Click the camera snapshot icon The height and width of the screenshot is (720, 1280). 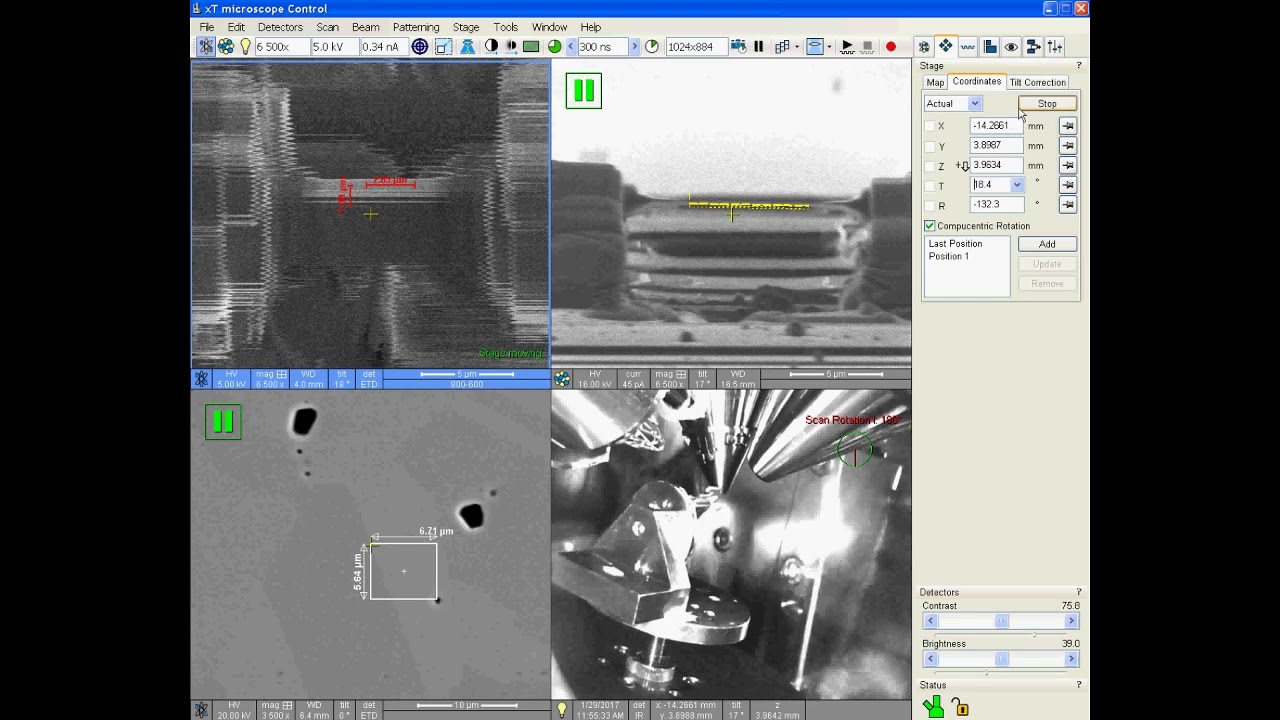point(738,46)
